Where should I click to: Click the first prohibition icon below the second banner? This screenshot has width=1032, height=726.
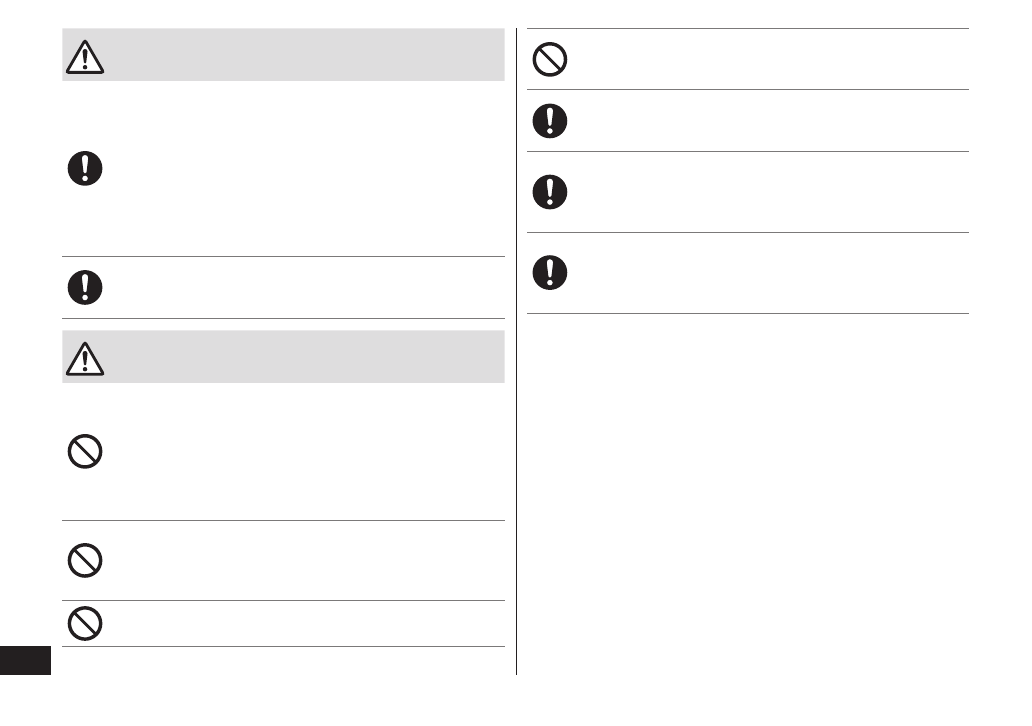[85, 451]
